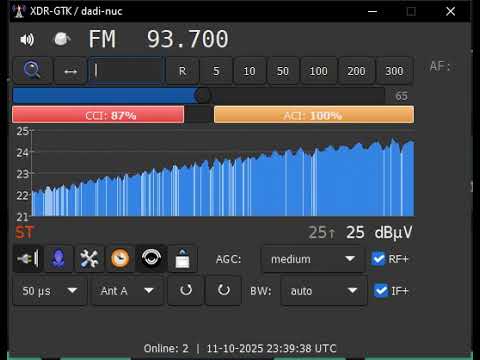Rotate antenna counter-clockwise arrow button
The width and height of the screenshot is (480, 360).
186,290
